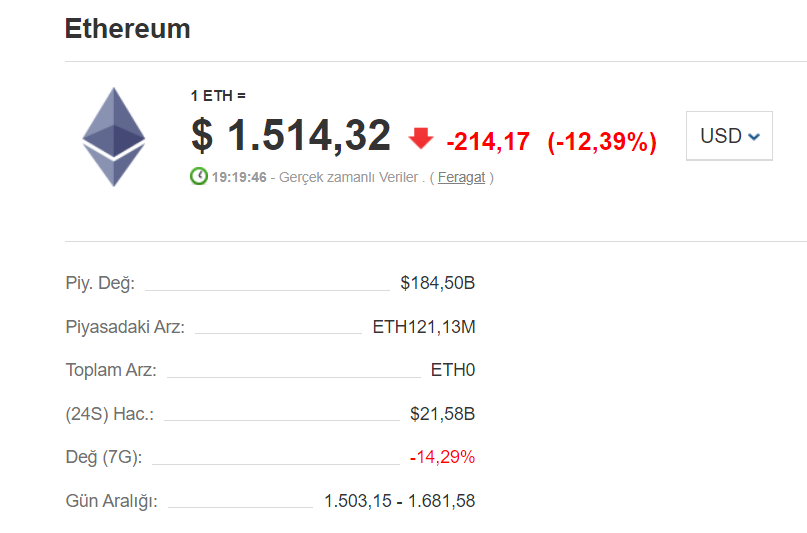Screen dimensions: 807x533
Task: Click the $ 1.514,32 price value
Action: (291, 136)
